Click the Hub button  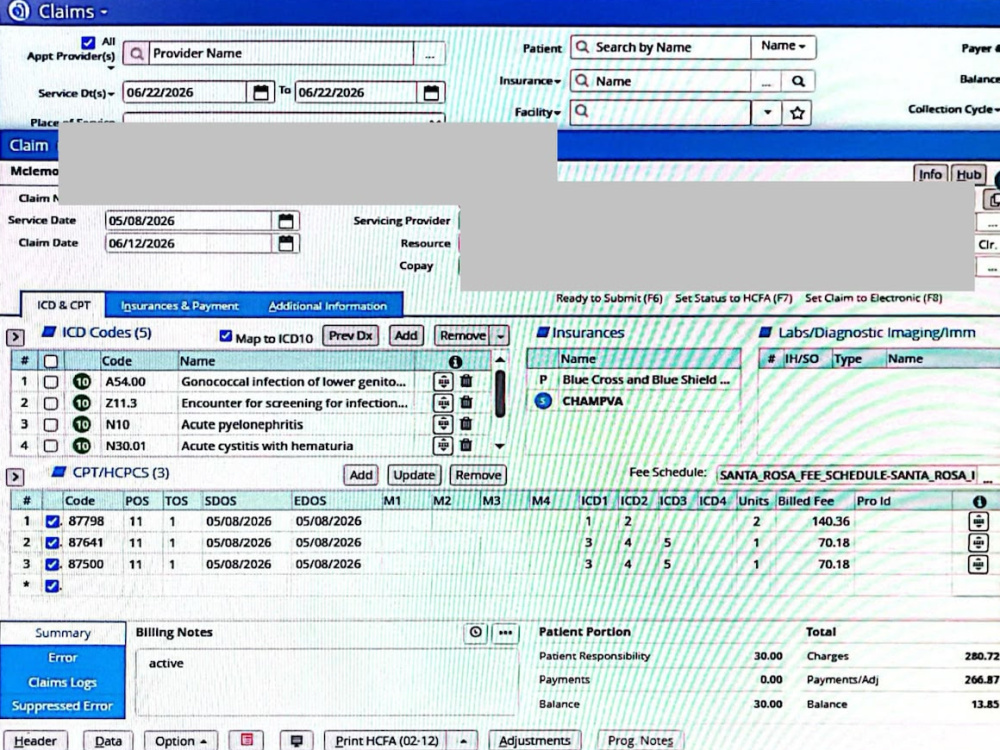click(968, 174)
